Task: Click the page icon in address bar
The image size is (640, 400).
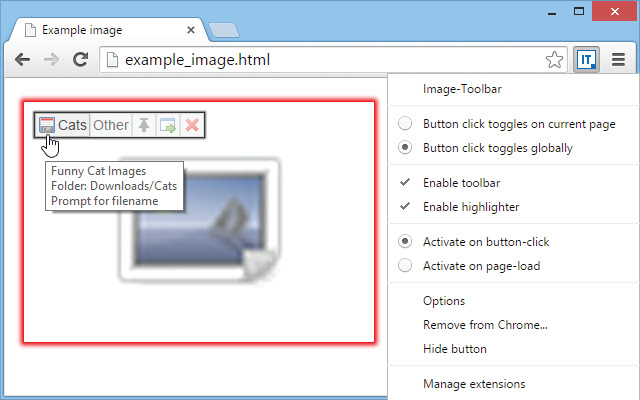Action: point(113,60)
